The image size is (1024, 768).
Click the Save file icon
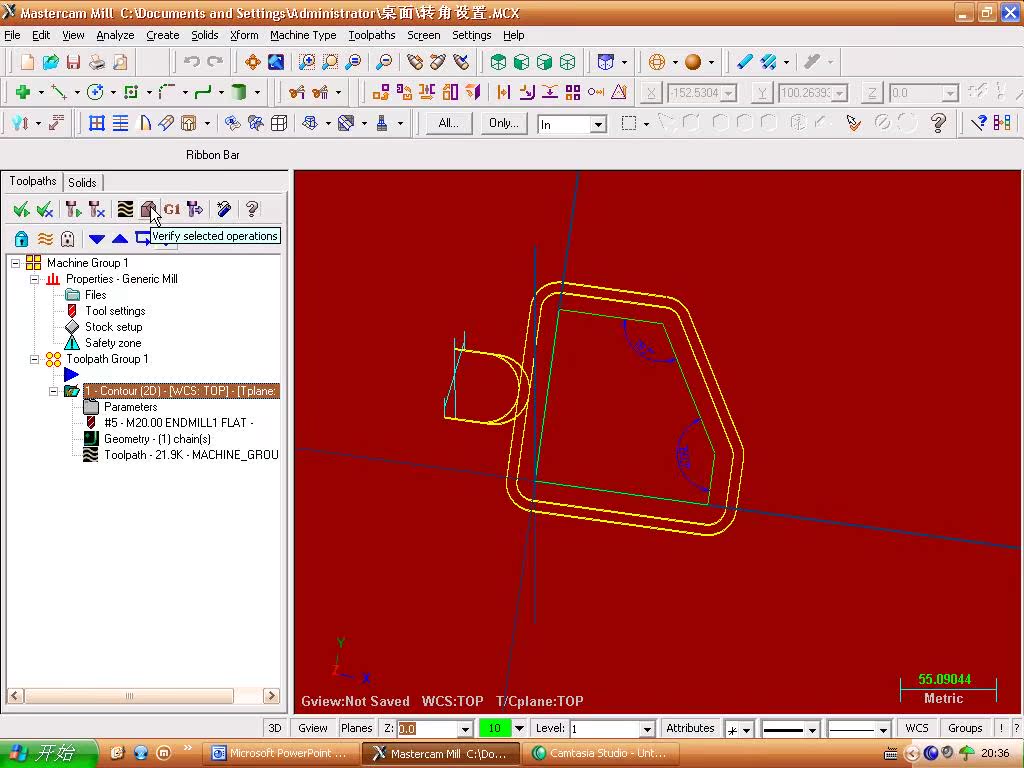(x=73, y=62)
